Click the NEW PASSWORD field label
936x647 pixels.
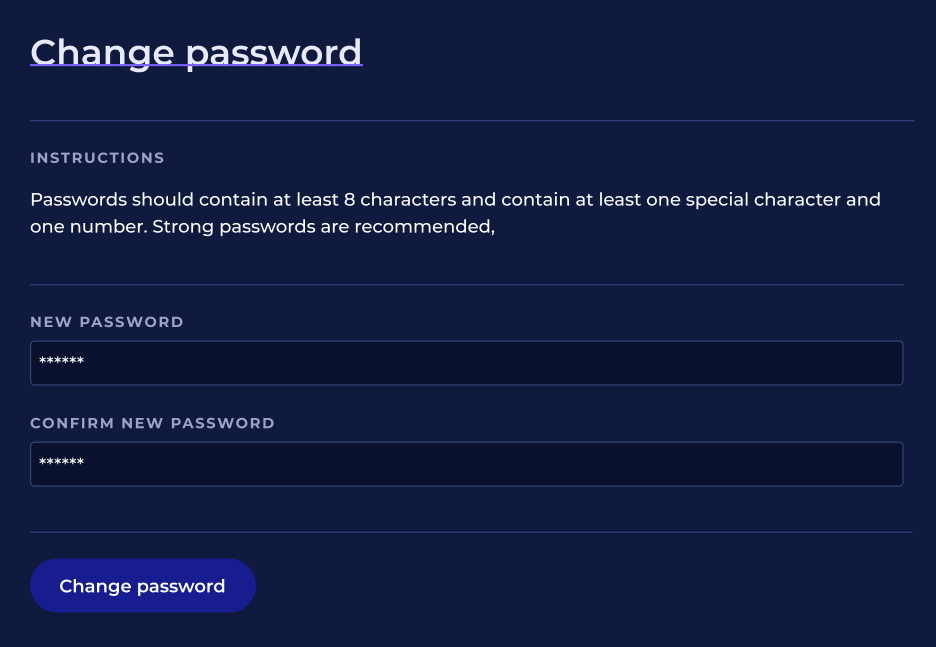click(x=107, y=322)
